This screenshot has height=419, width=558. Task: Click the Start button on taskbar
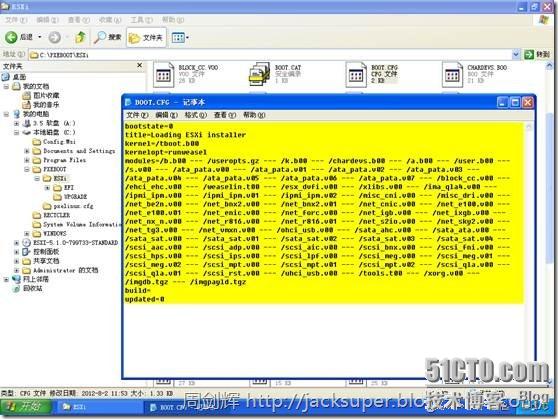point(25,407)
